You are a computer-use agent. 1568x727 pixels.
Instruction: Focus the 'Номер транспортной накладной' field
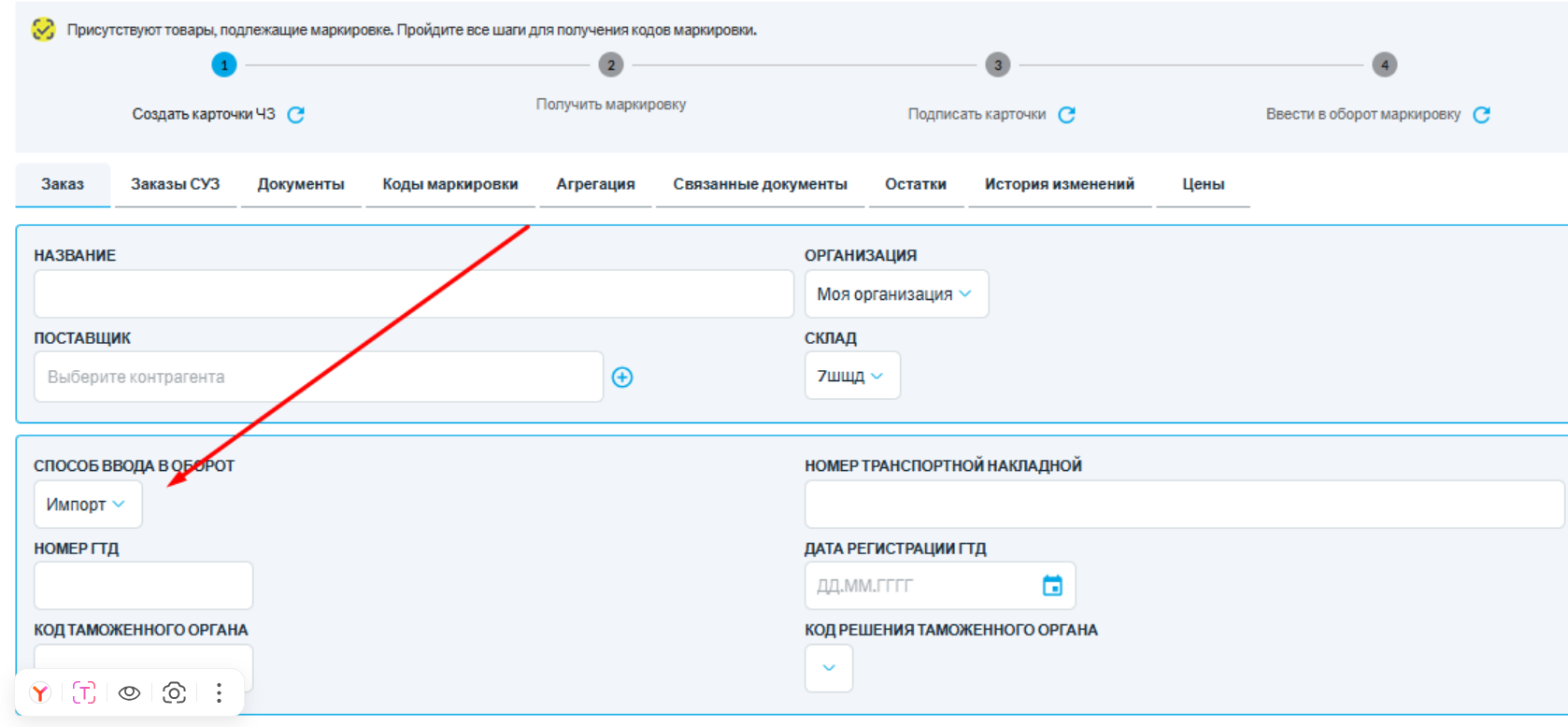point(1183,505)
